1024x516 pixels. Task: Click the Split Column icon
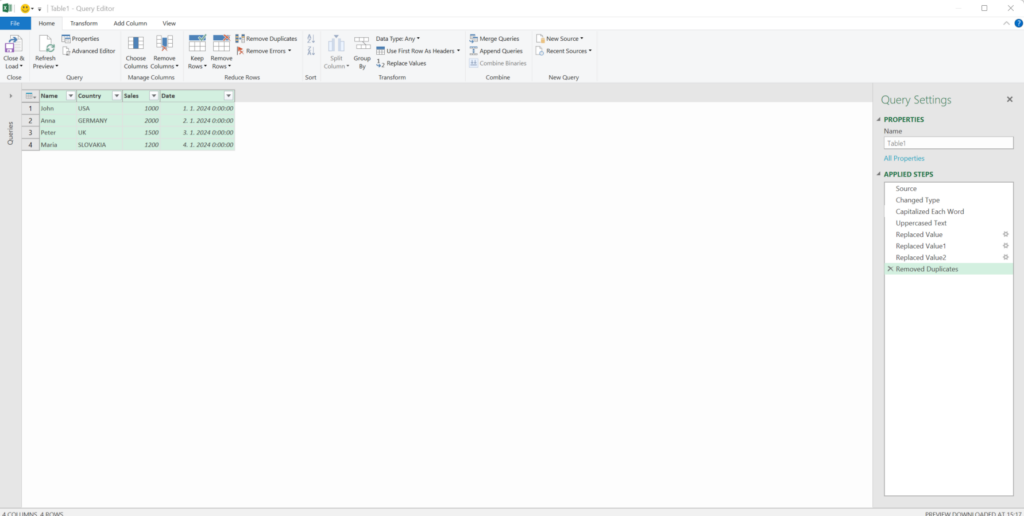click(x=336, y=44)
